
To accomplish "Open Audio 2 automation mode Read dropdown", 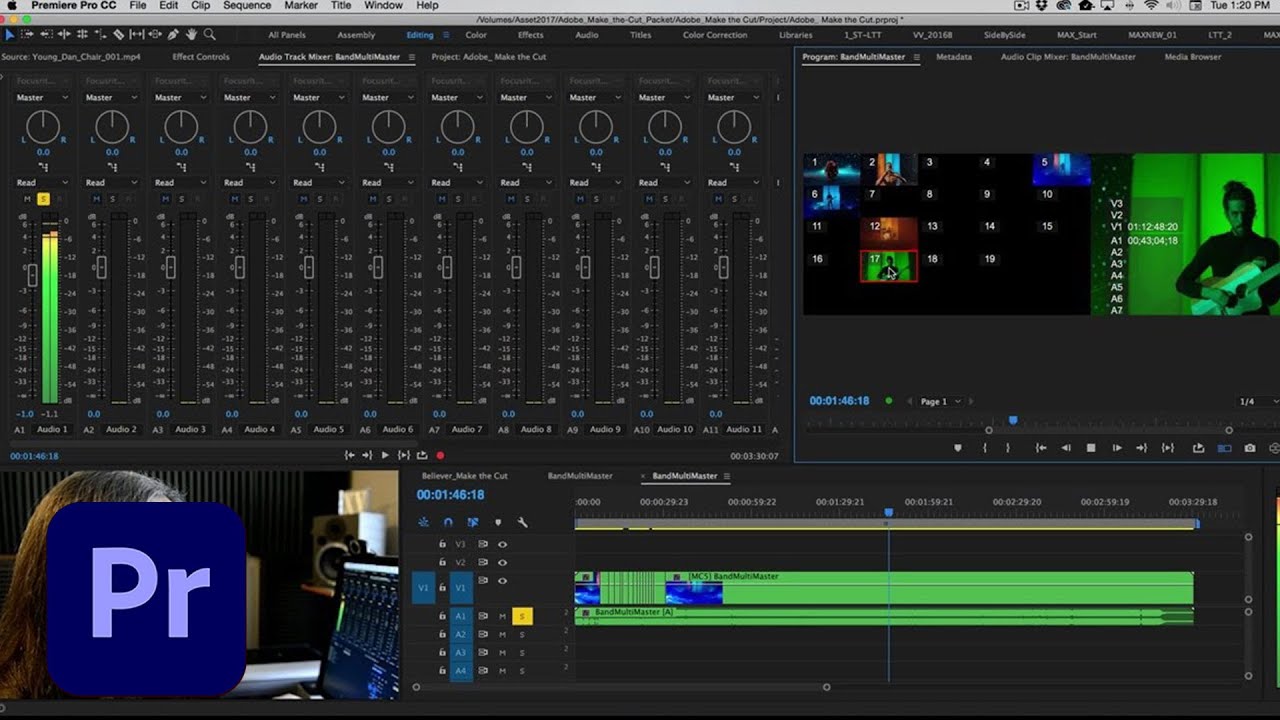I will 111,183.
